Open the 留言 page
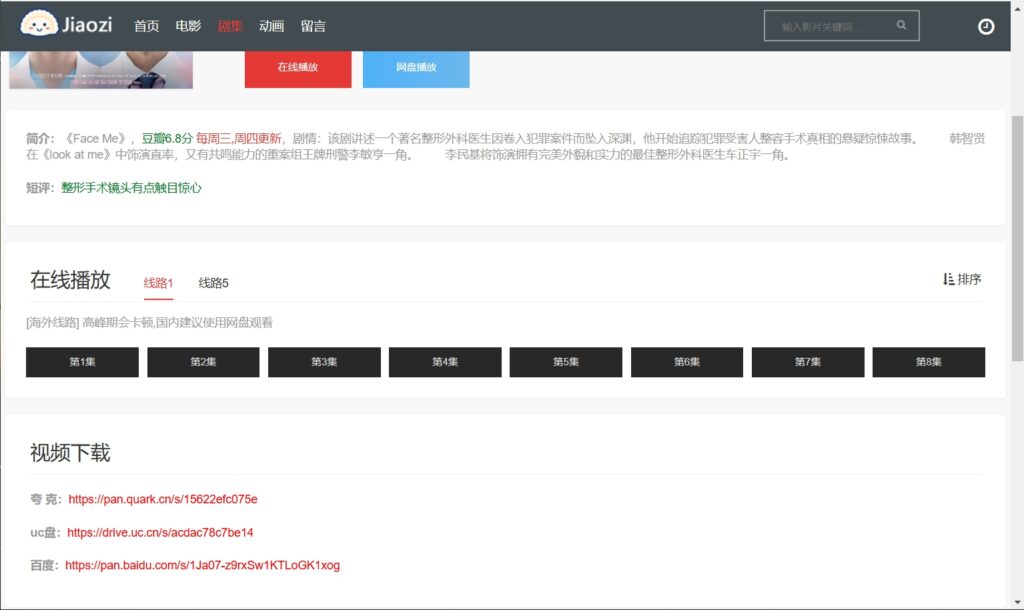The width and height of the screenshot is (1024, 610). tap(313, 26)
